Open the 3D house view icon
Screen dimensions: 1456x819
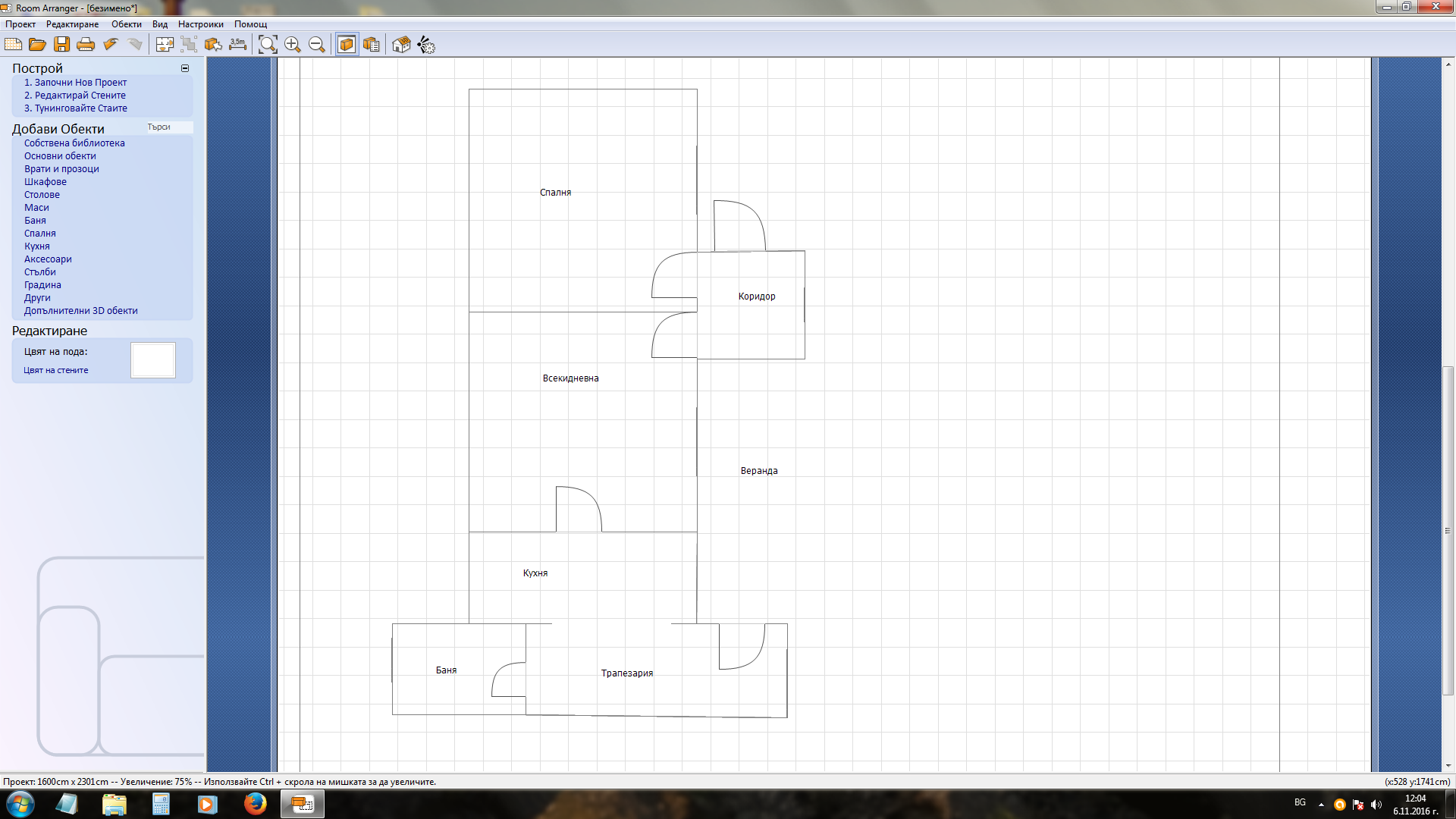[x=401, y=45]
